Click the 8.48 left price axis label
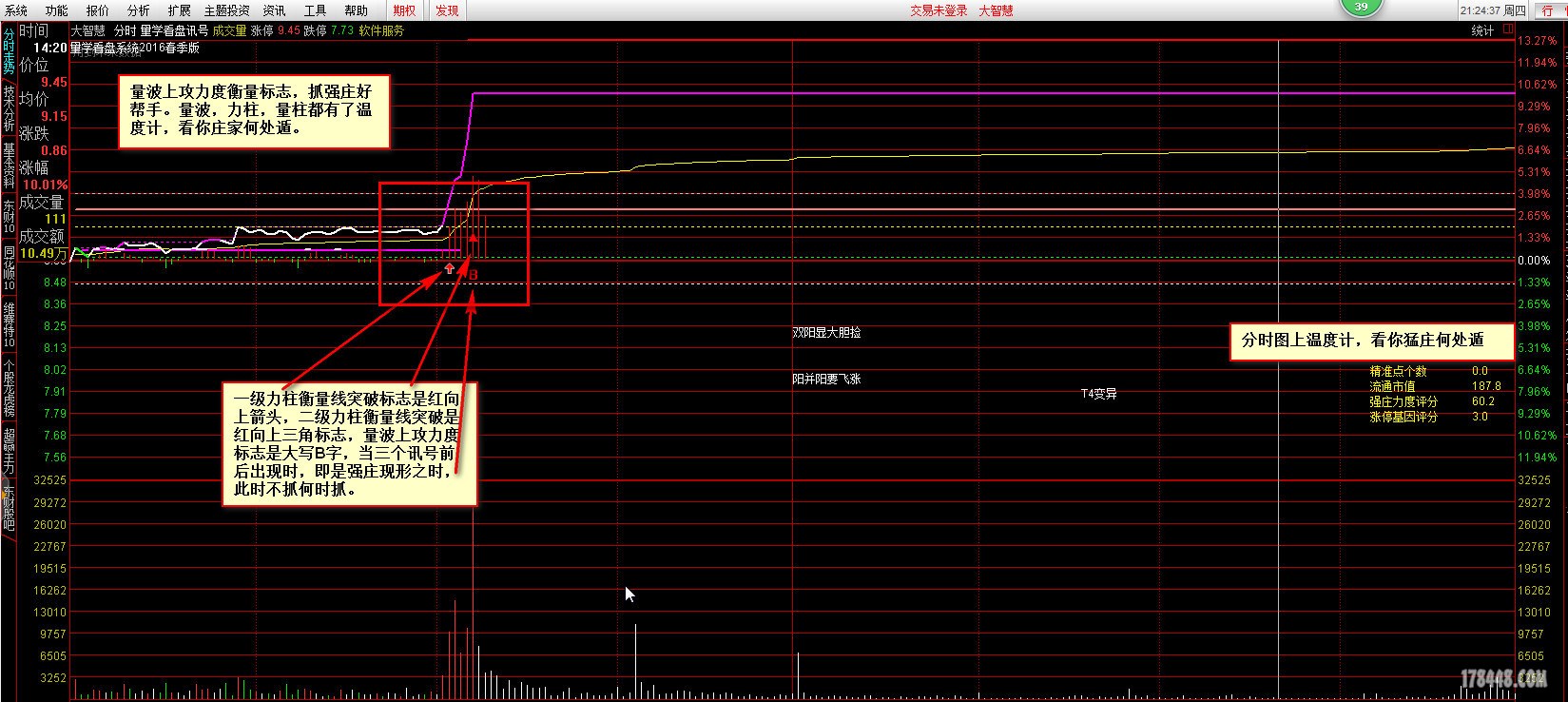 pyautogui.click(x=55, y=283)
